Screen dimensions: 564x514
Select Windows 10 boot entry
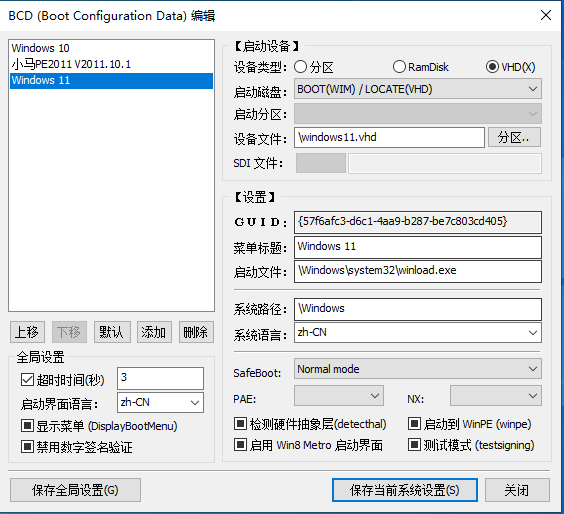click(112, 48)
